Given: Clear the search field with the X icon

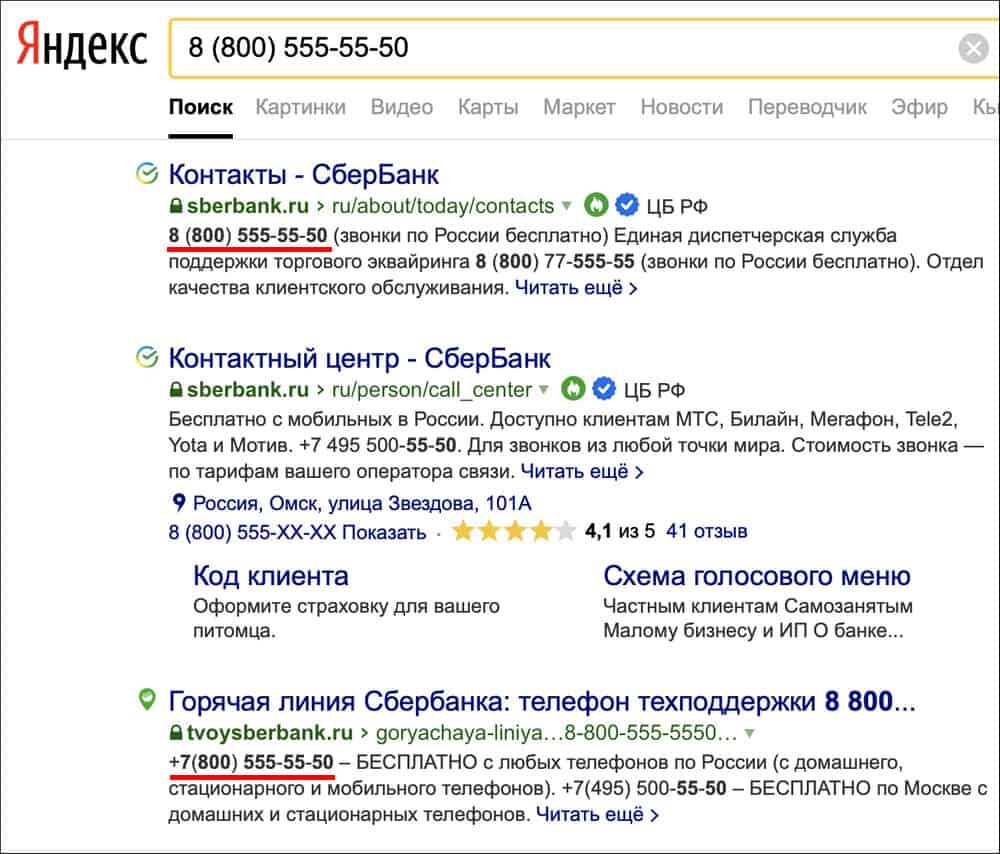Looking at the screenshot, I should [x=973, y=48].
